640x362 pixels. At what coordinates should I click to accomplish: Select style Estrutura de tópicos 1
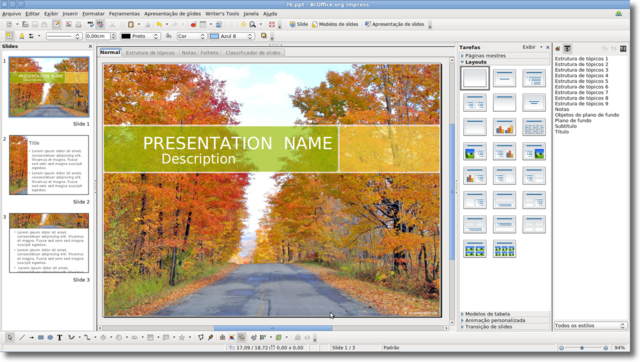pyautogui.click(x=581, y=59)
